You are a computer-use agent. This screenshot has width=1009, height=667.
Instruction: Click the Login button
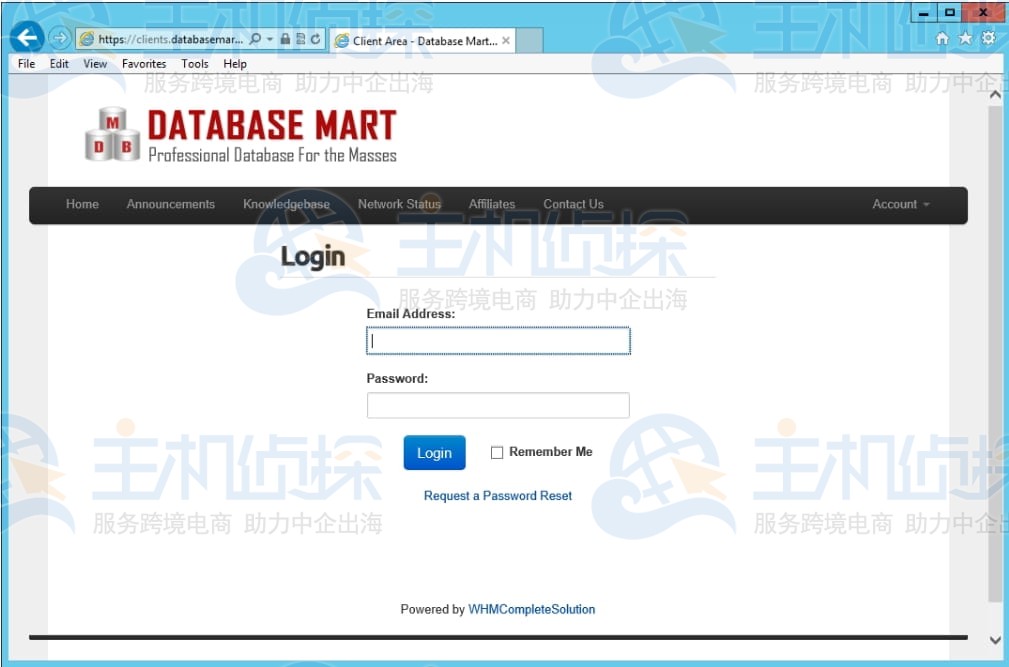coord(434,452)
